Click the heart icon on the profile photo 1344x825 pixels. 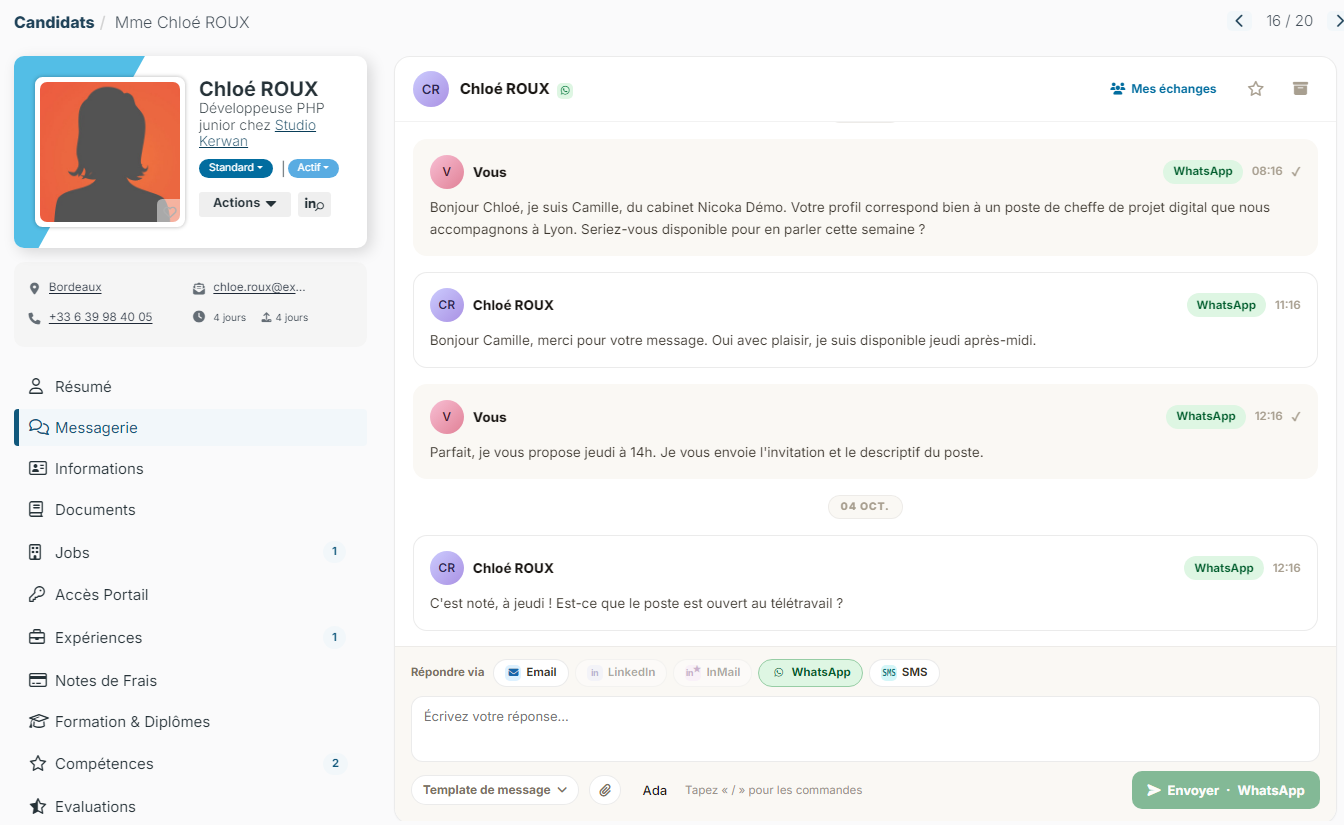click(x=171, y=211)
